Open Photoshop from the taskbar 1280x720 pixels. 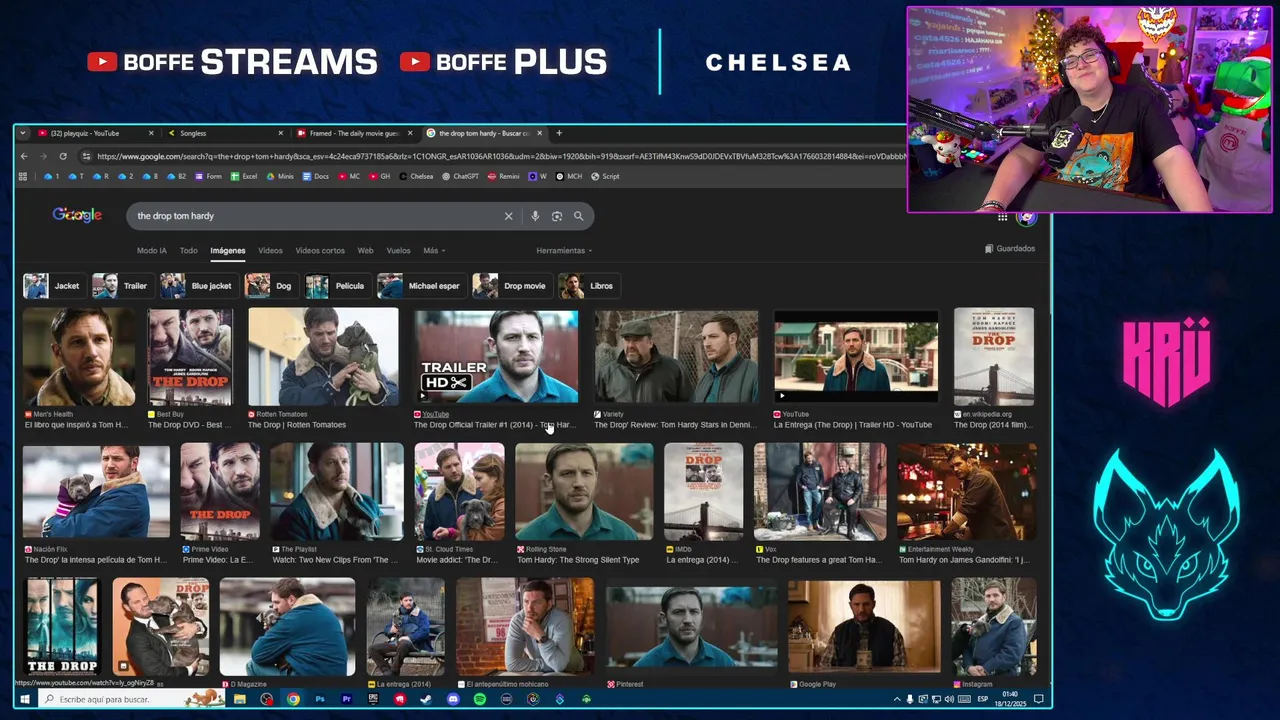point(319,699)
